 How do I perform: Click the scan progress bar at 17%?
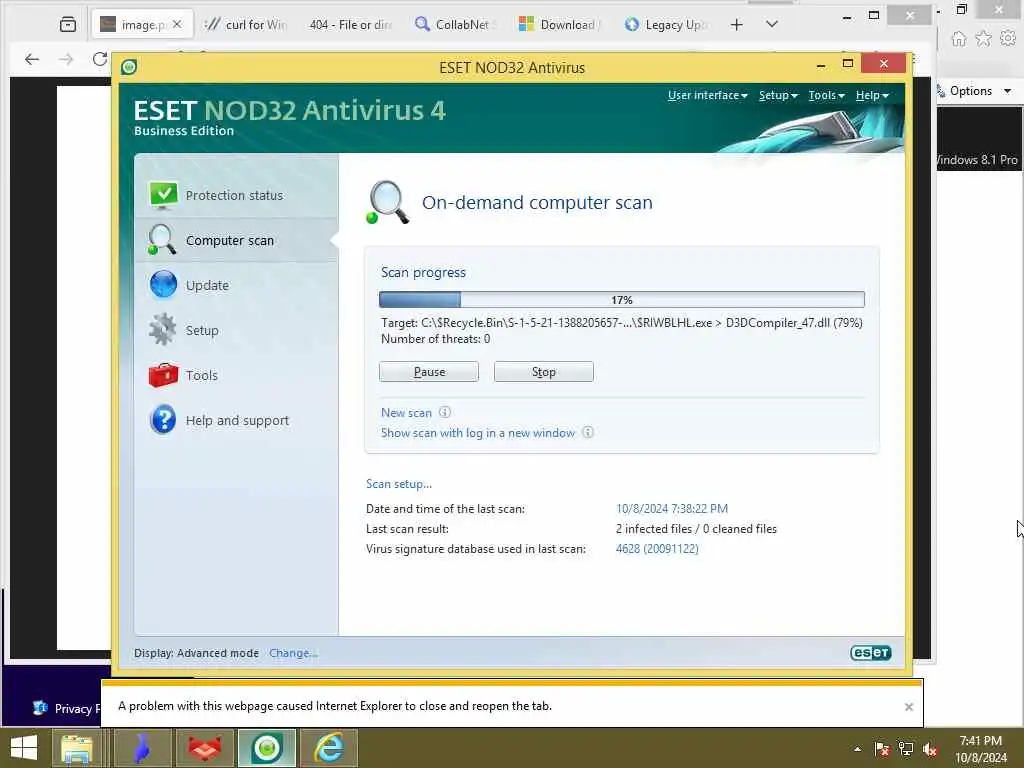[622, 300]
